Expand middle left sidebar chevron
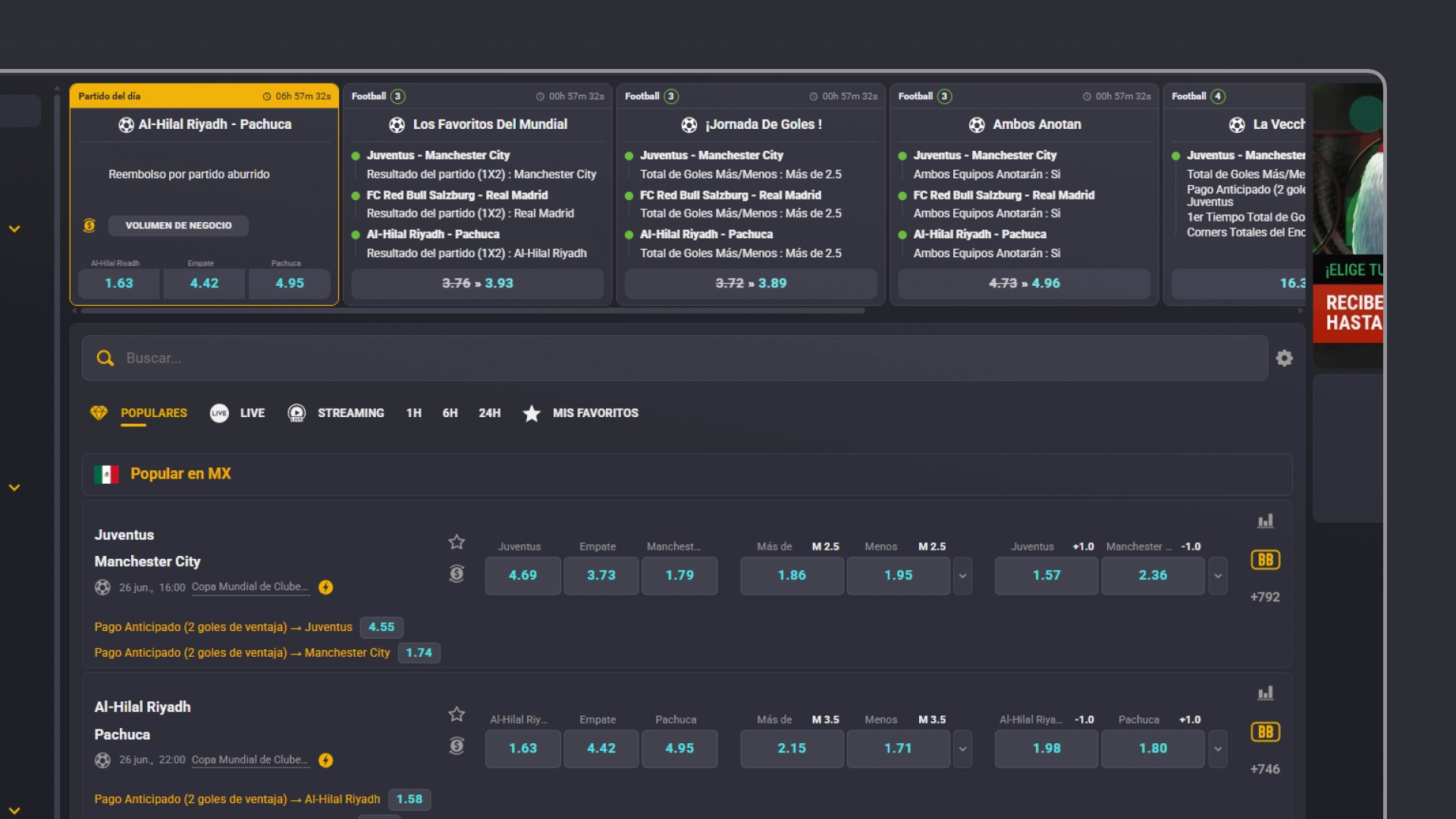The image size is (1456, 819). (14, 488)
